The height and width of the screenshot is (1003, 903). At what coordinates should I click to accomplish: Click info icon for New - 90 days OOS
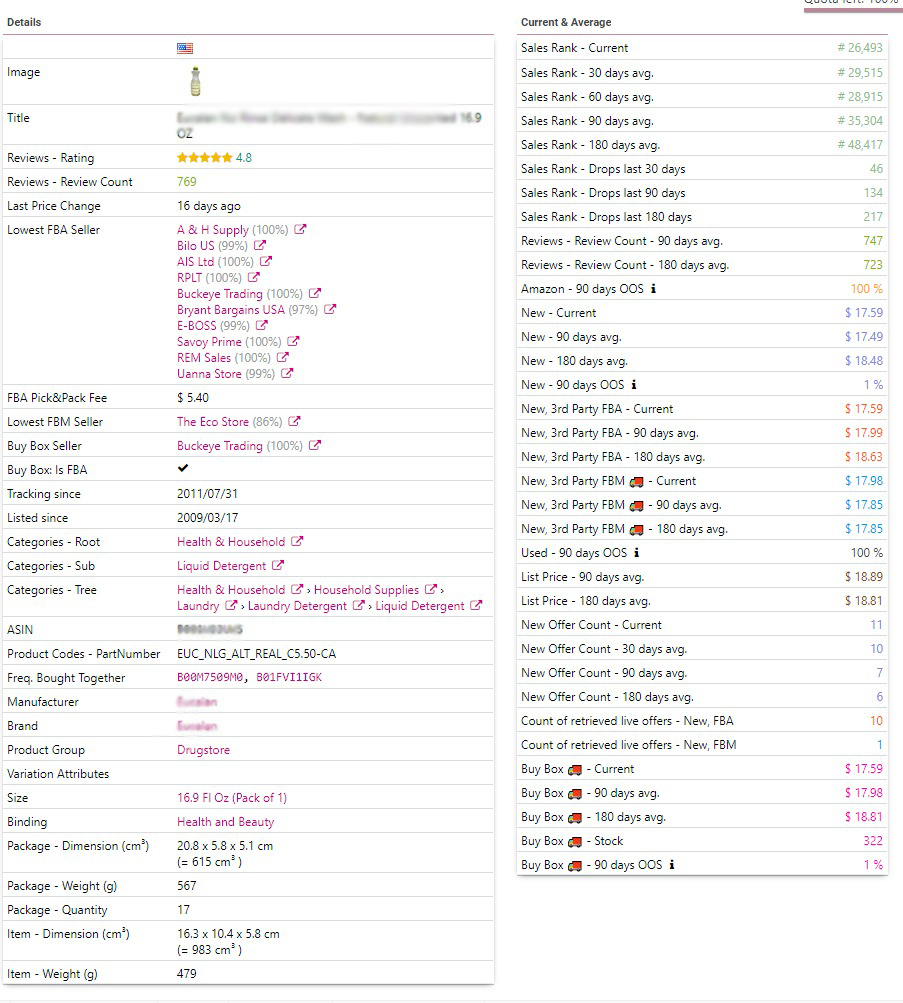[x=634, y=384]
